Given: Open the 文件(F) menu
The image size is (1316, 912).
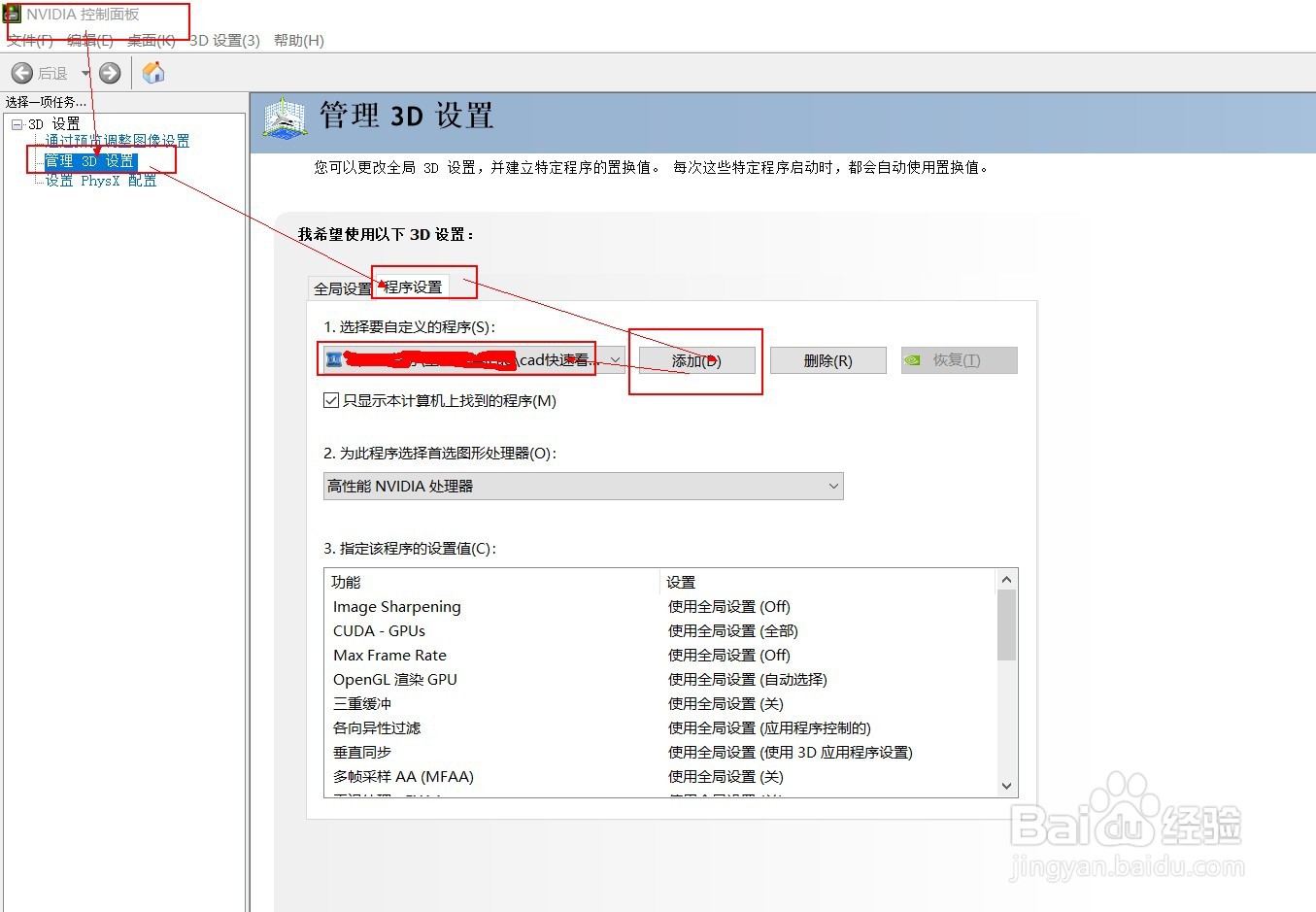Looking at the screenshot, I should [x=30, y=40].
